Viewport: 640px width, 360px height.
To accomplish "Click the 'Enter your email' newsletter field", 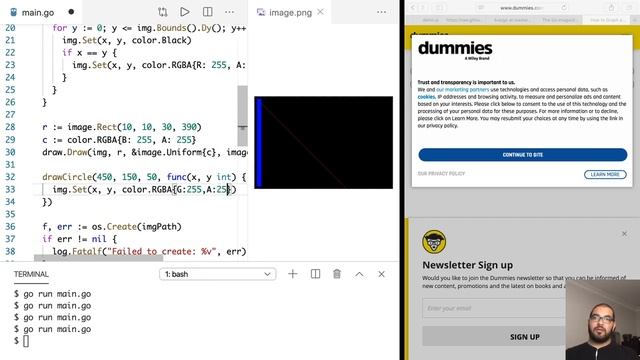I will click(494, 308).
